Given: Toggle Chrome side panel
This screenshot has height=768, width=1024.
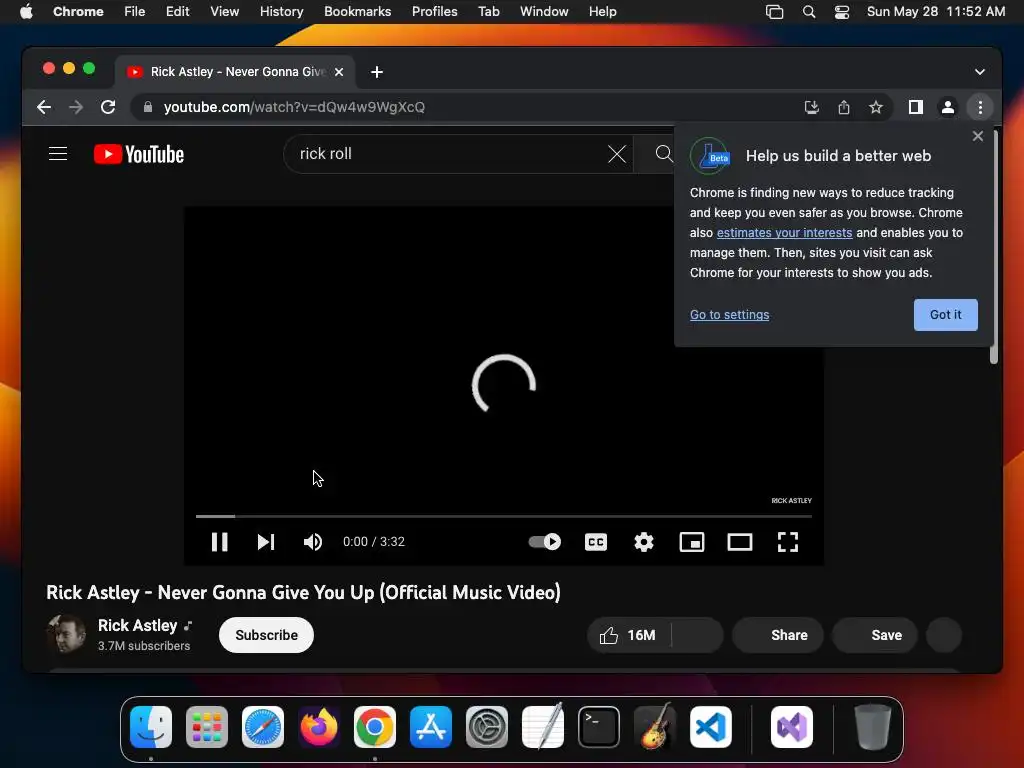Looking at the screenshot, I should pyautogui.click(x=916, y=107).
